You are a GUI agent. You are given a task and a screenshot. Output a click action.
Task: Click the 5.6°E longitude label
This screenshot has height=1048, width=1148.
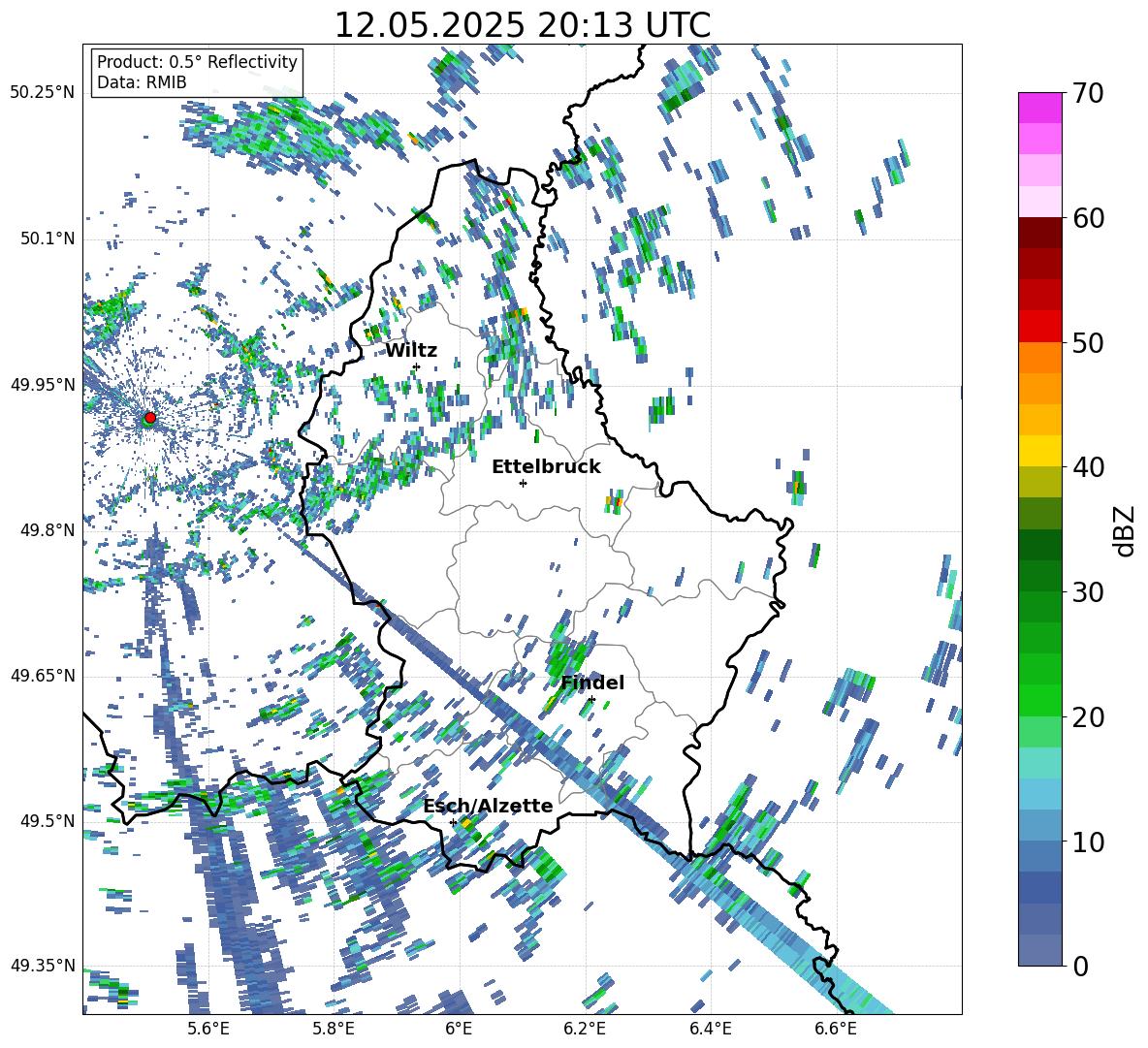coord(208,1029)
